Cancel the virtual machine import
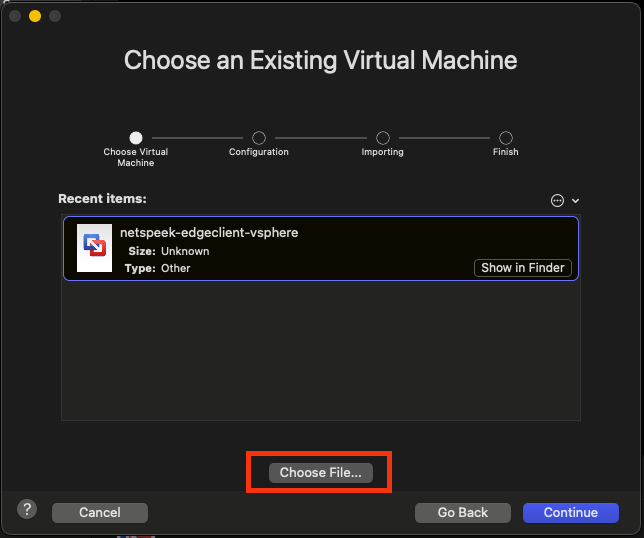 pos(99,513)
